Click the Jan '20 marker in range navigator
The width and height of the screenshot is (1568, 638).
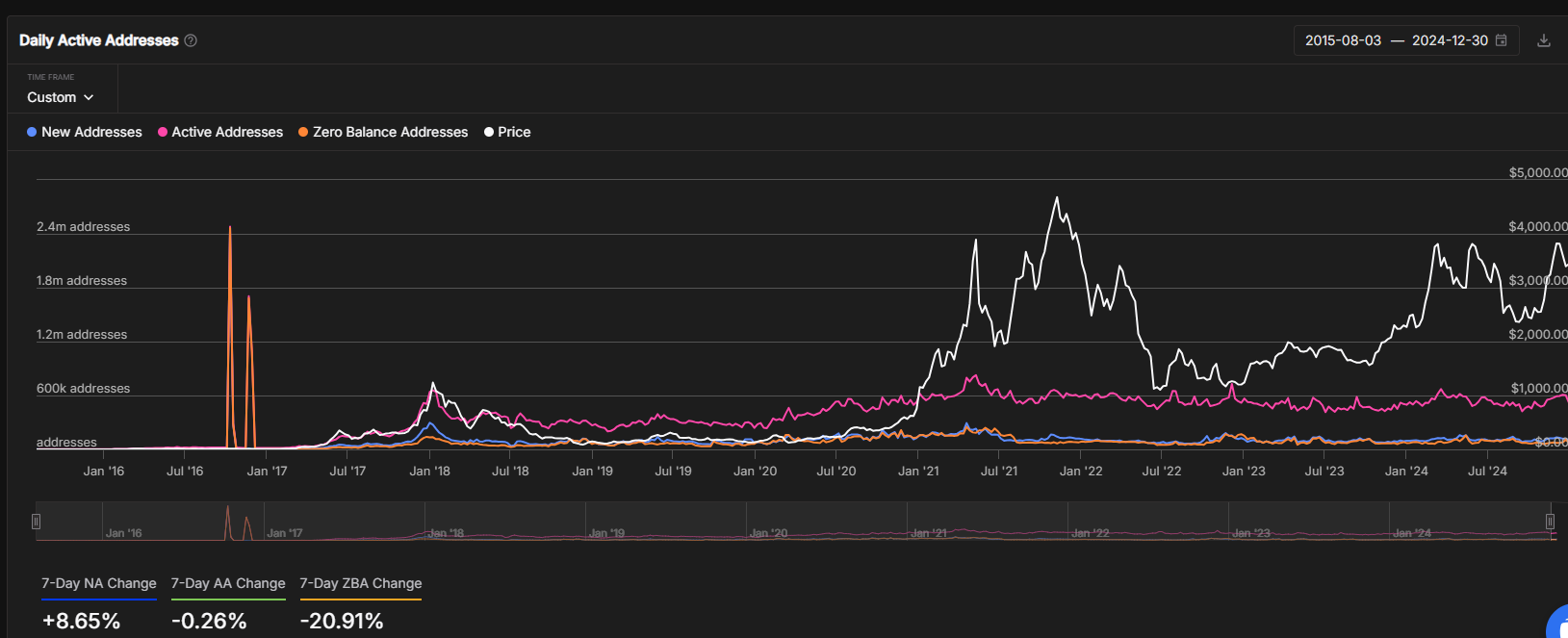pos(769,533)
